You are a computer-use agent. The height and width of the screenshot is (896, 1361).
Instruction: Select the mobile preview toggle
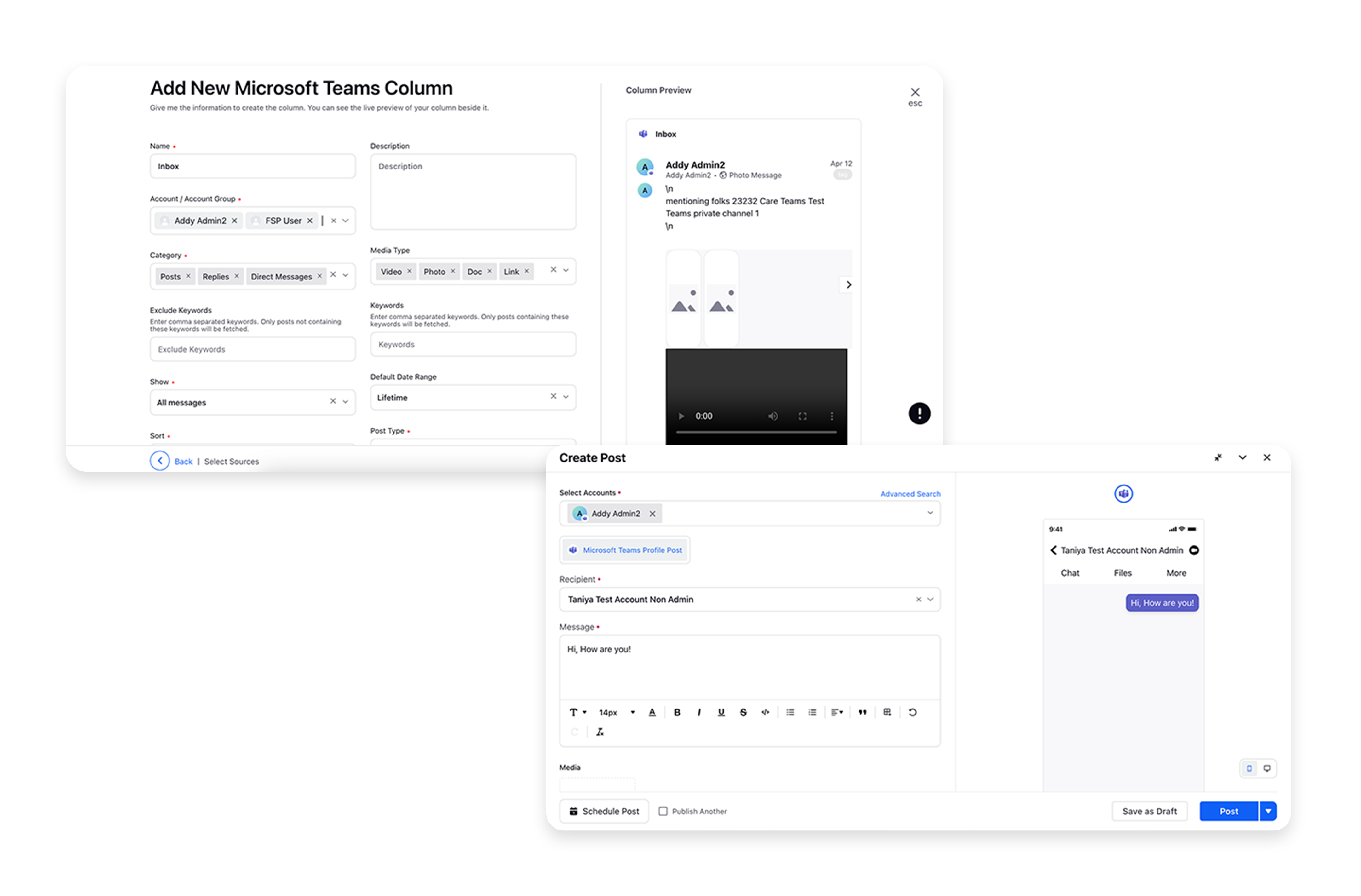(x=1249, y=768)
